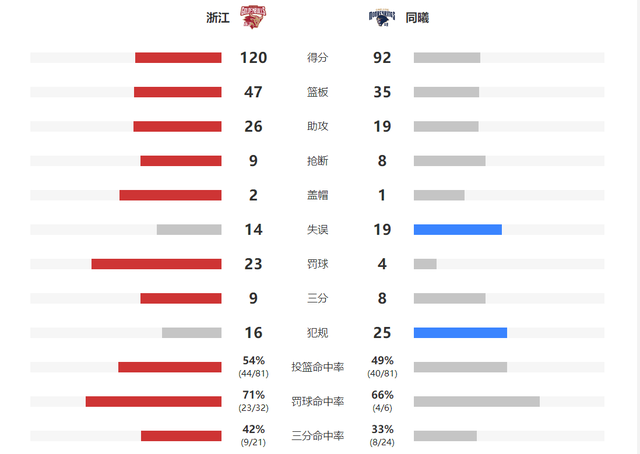
Task: Click Tongxi's gray 罚球命中率 bar
Action: click(x=476, y=402)
